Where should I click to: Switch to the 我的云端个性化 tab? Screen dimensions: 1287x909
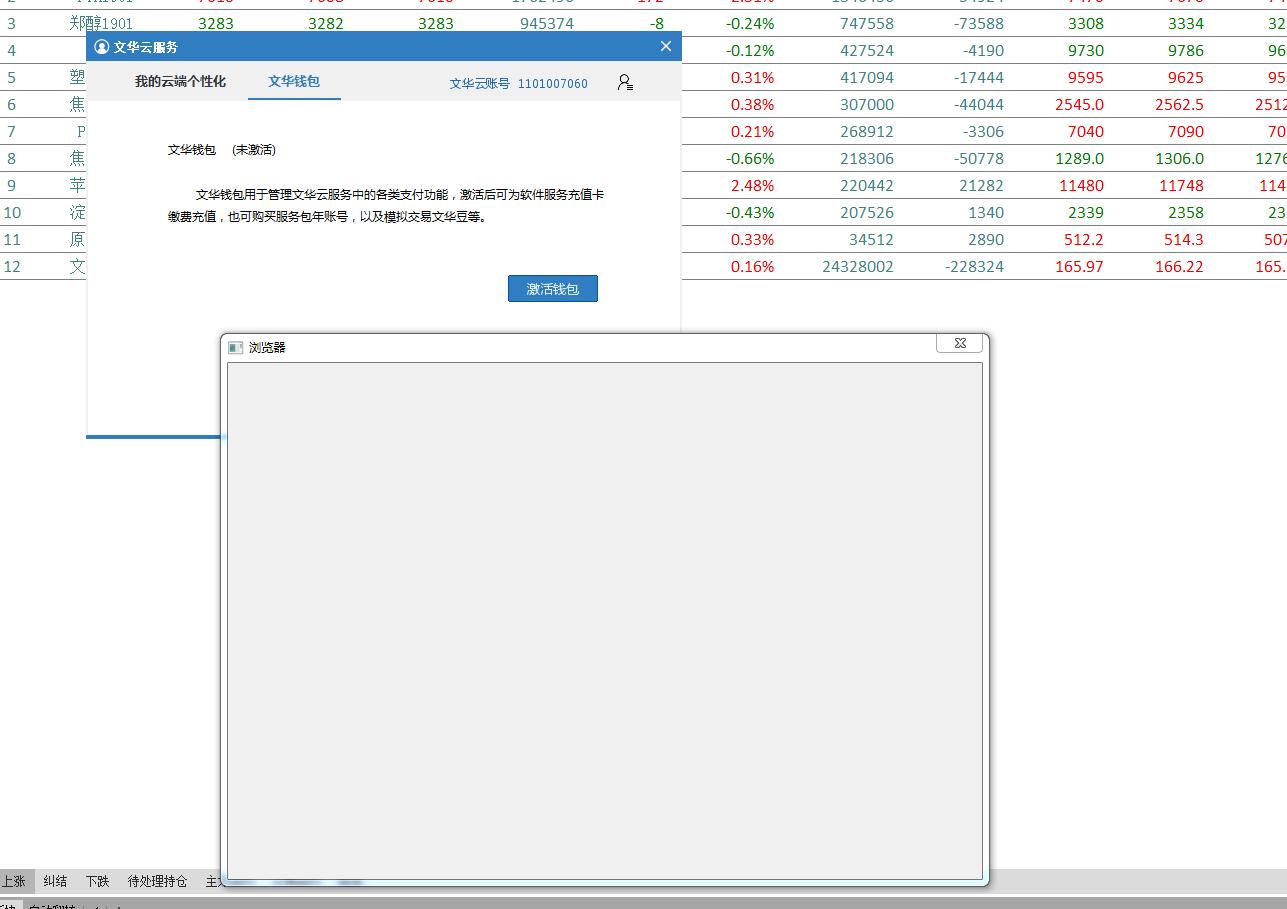tap(180, 82)
